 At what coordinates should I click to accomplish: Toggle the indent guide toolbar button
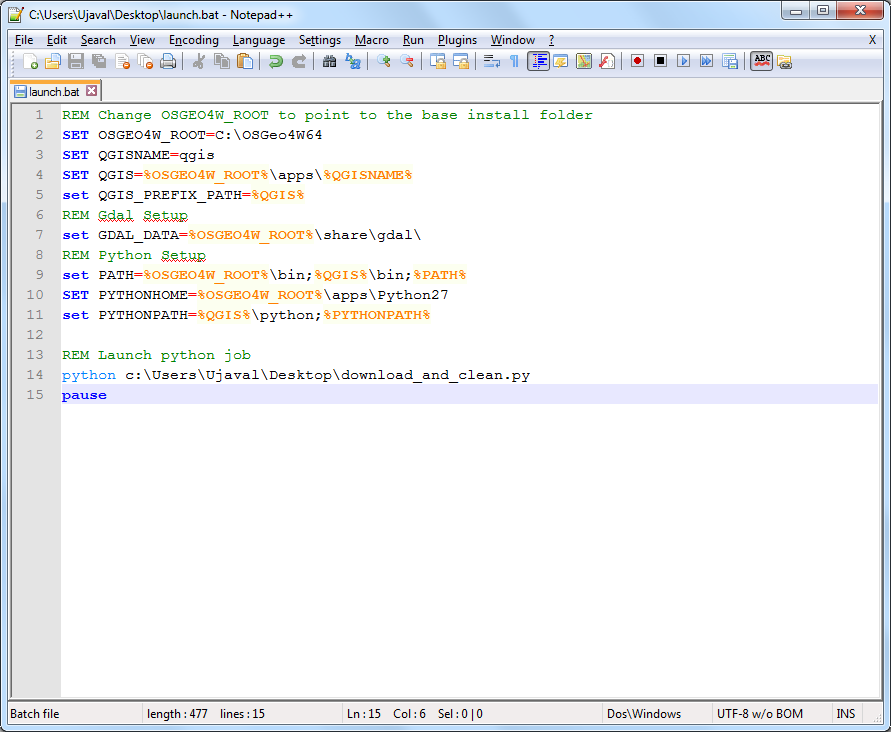click(539, 61)
